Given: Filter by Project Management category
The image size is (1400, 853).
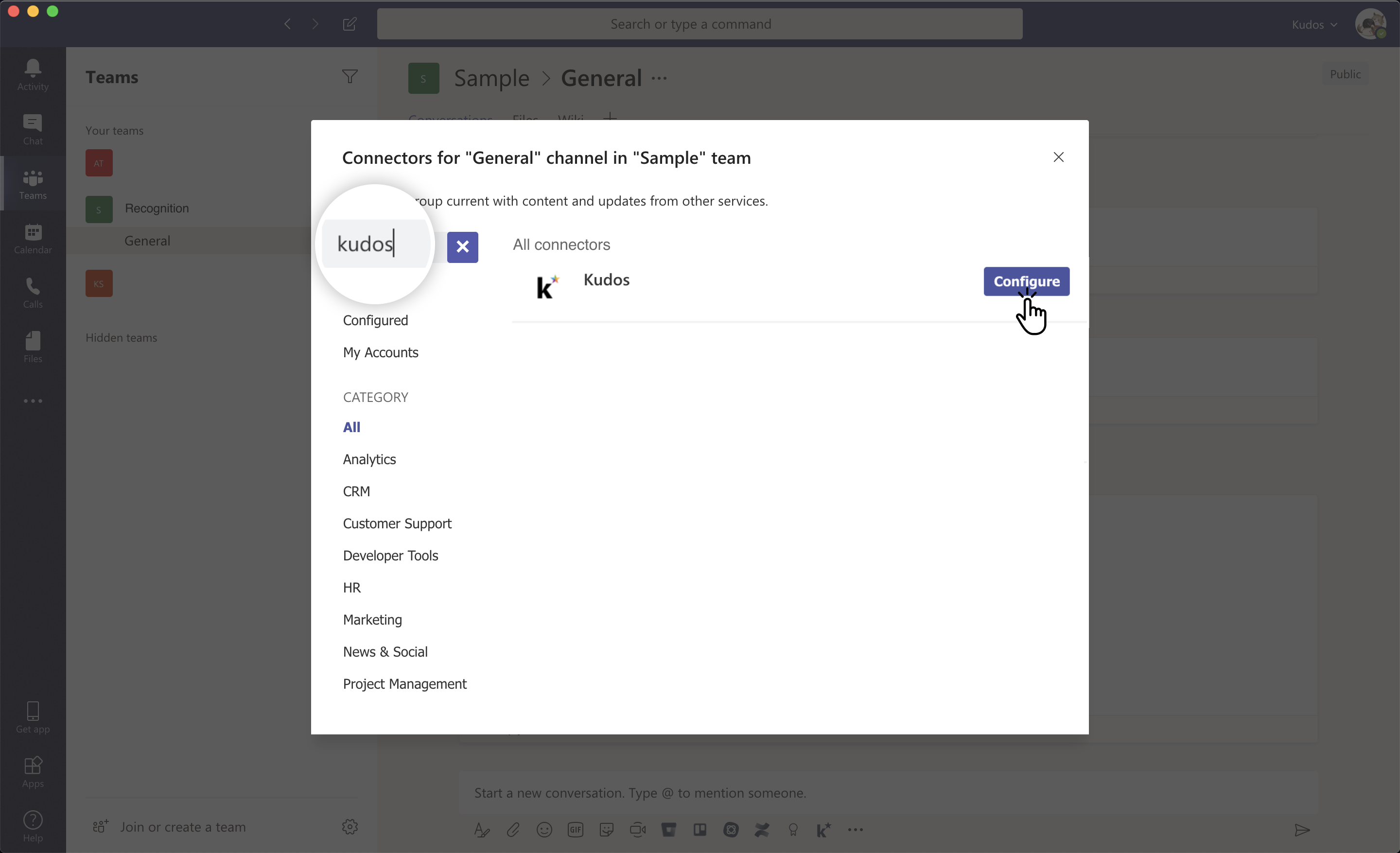Looking at the screenshot, I should click(x=404, y=684).
